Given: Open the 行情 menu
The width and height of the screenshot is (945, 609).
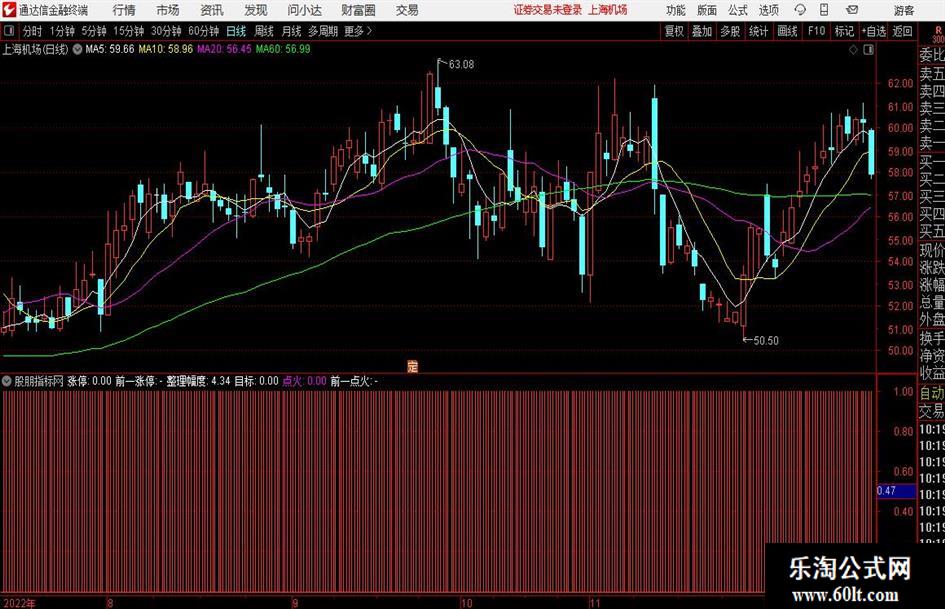Looking at the screenshot, I should [x=124, y=10].
